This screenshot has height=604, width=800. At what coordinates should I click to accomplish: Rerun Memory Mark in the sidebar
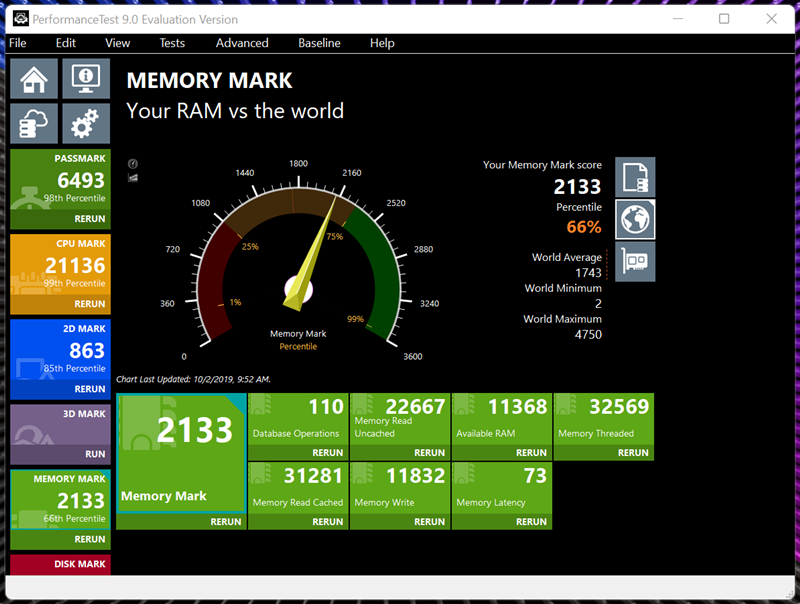[90, 539]
